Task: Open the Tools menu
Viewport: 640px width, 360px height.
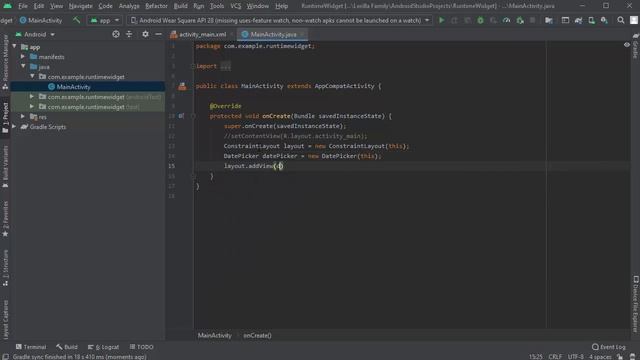Action: [x=217, y=6]
